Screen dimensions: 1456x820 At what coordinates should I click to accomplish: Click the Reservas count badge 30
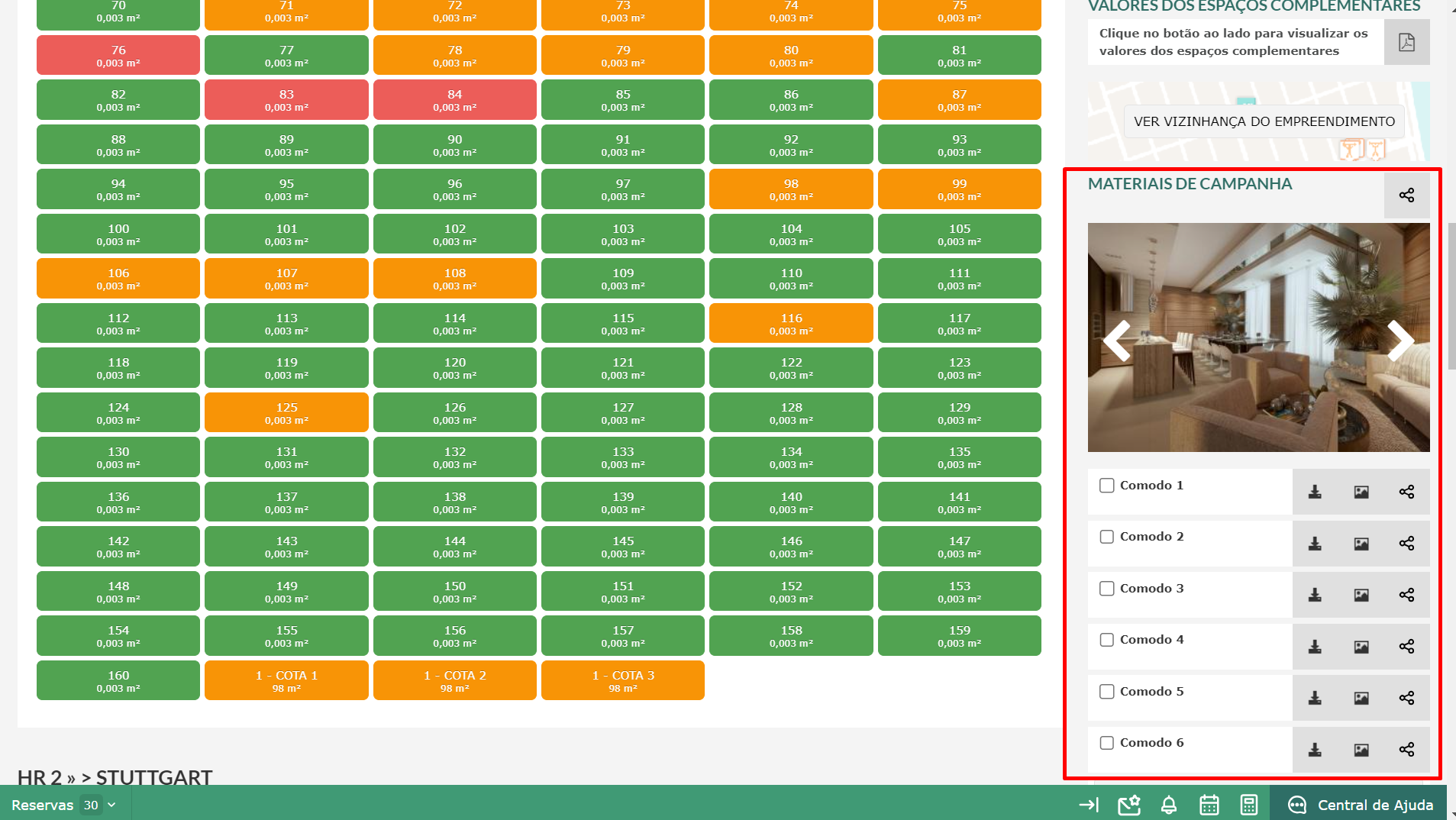91,805
